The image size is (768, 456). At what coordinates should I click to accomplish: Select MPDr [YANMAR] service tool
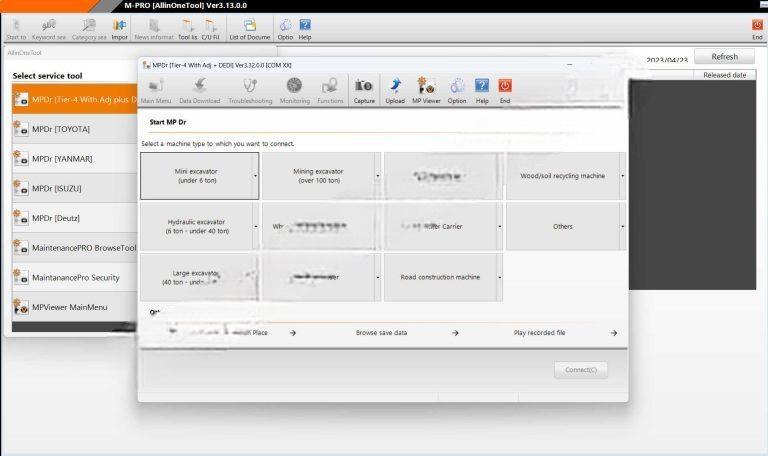pyautogui.click(x=74, y=159)
